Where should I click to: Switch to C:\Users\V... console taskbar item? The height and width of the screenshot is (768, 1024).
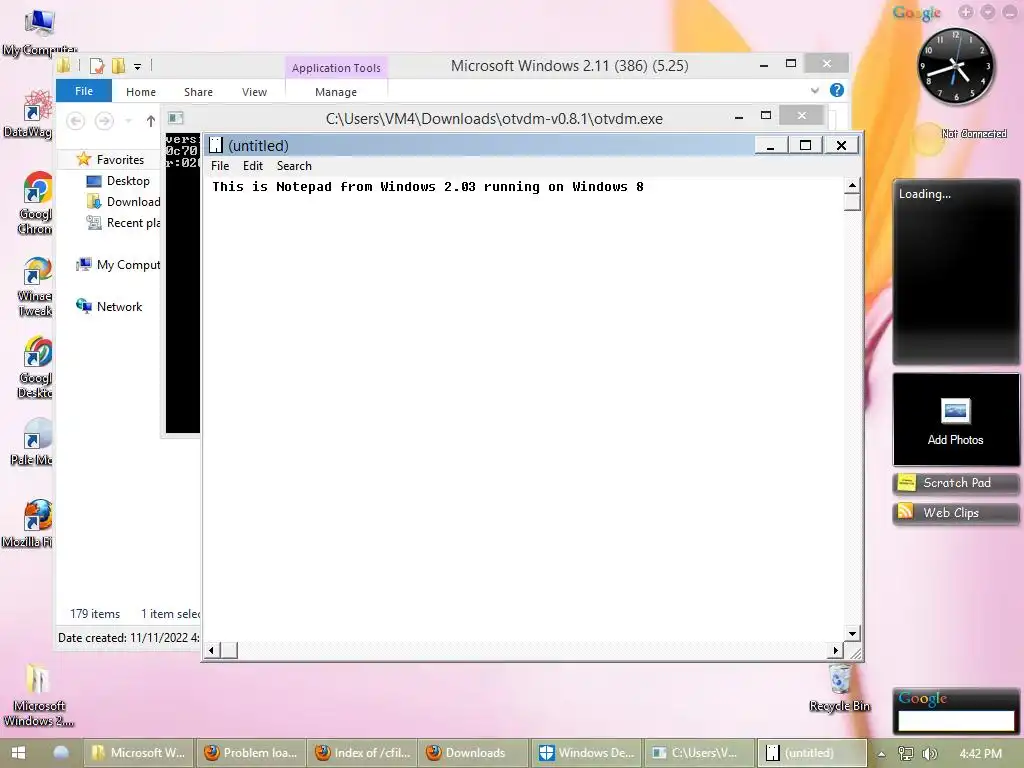coord(699,753)
